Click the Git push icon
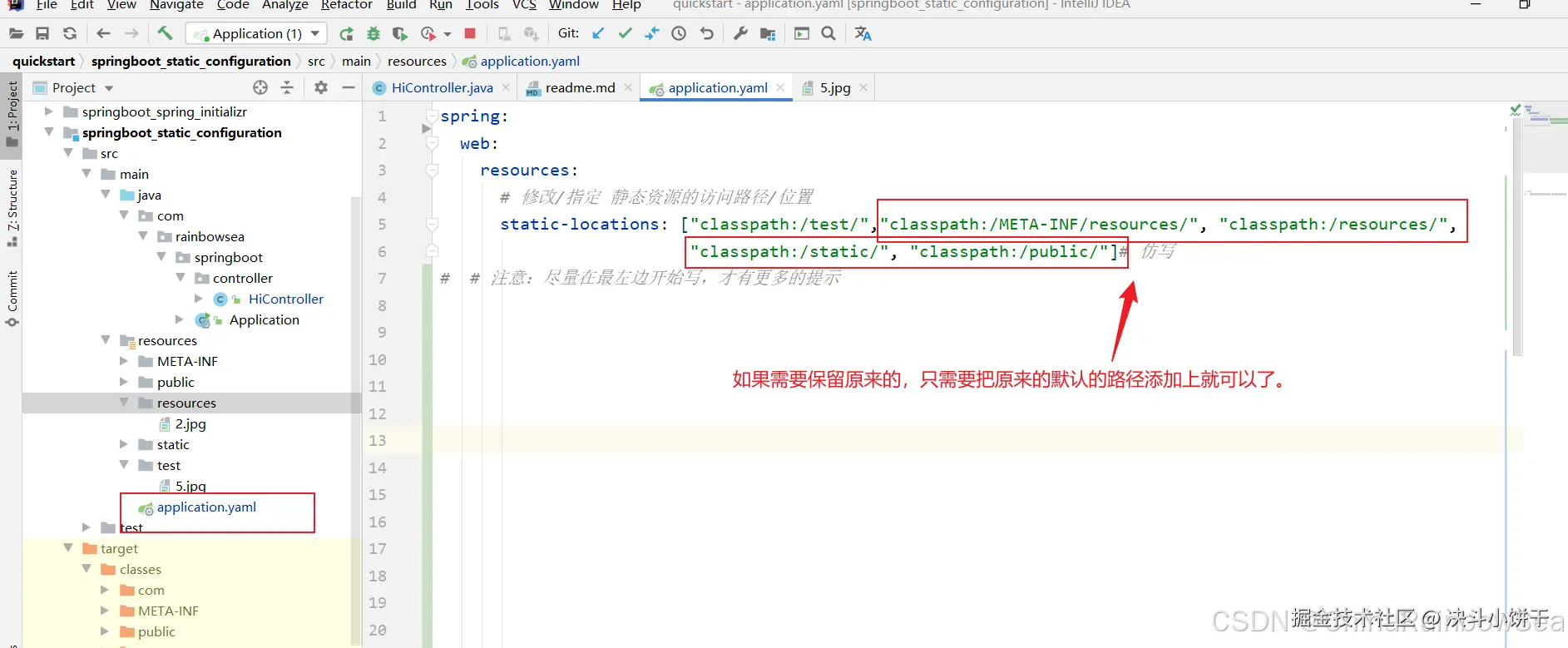Viewport: 1568px width, 648px height. (x=652, y=34)
